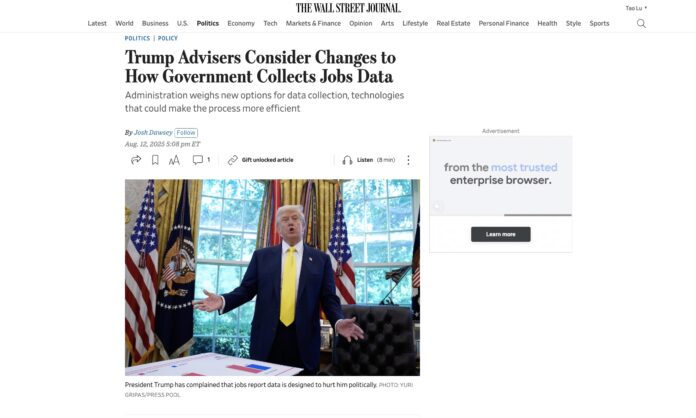Go to Markets & Finance section
Viewport: 696px width, 418px height.
pos(313,23)
